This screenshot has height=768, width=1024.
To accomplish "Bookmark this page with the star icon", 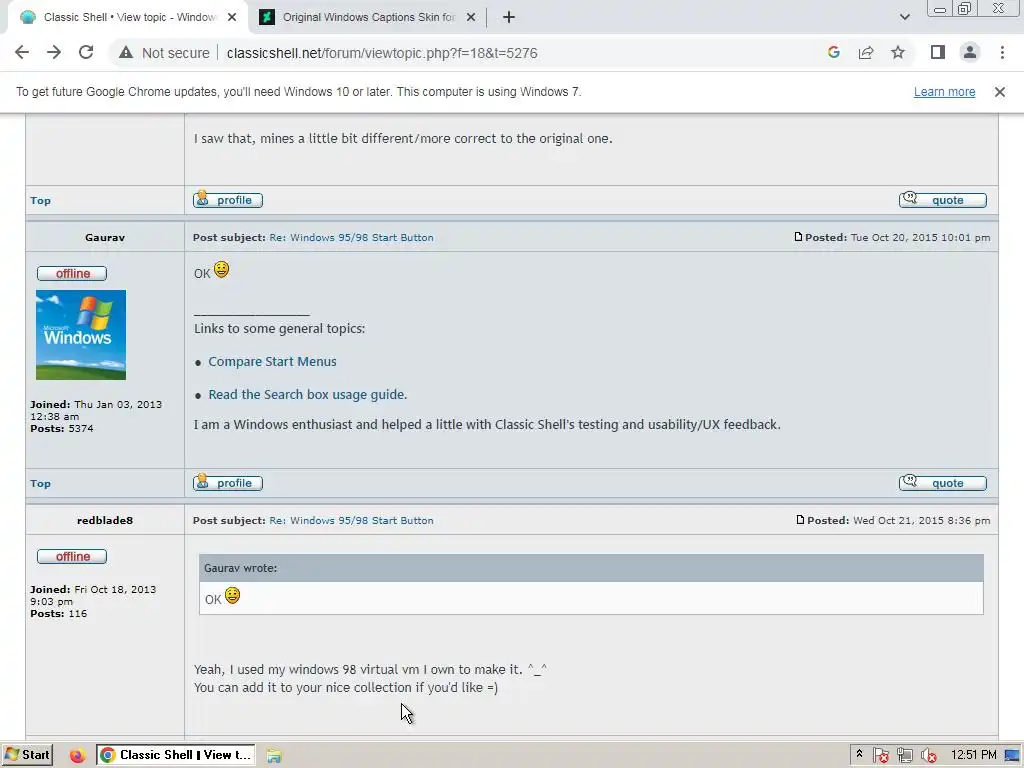I will pos(898,52).
